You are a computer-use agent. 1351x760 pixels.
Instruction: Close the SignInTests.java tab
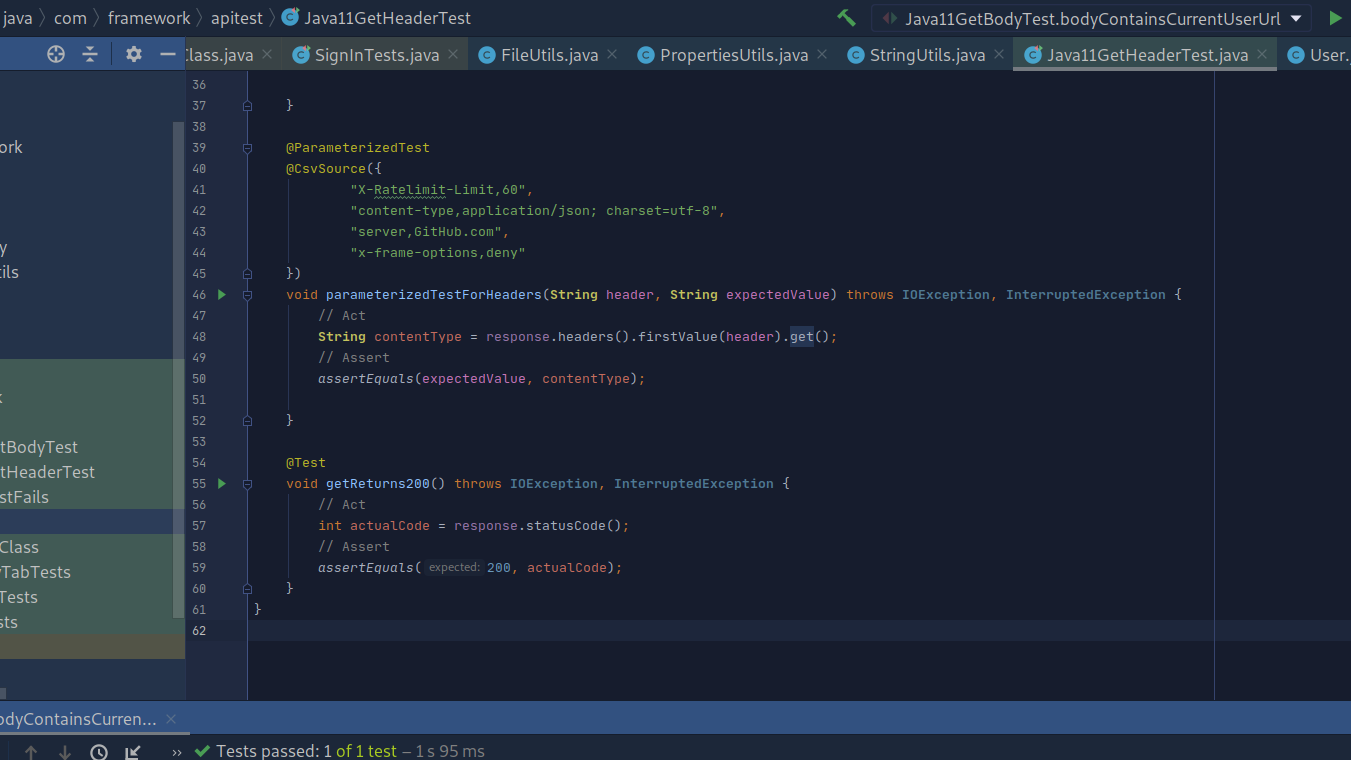[453, 55]
